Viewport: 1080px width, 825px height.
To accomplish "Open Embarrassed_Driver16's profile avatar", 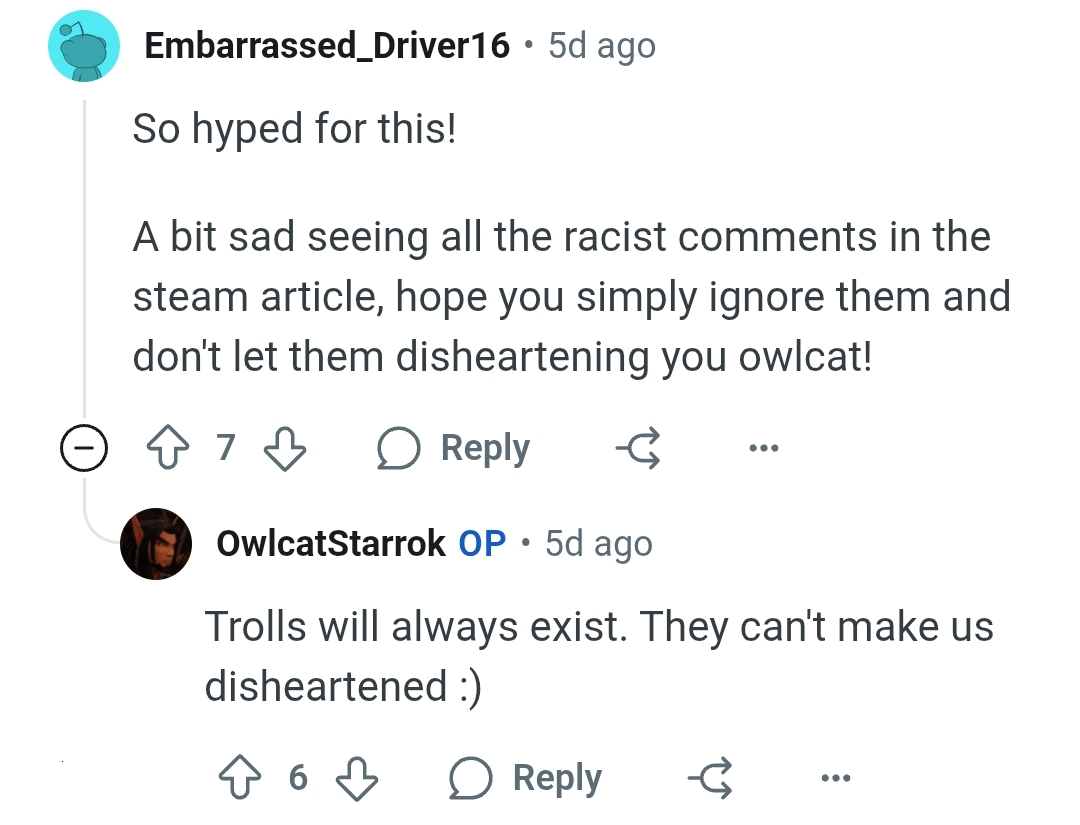I will tap(83, 45).
